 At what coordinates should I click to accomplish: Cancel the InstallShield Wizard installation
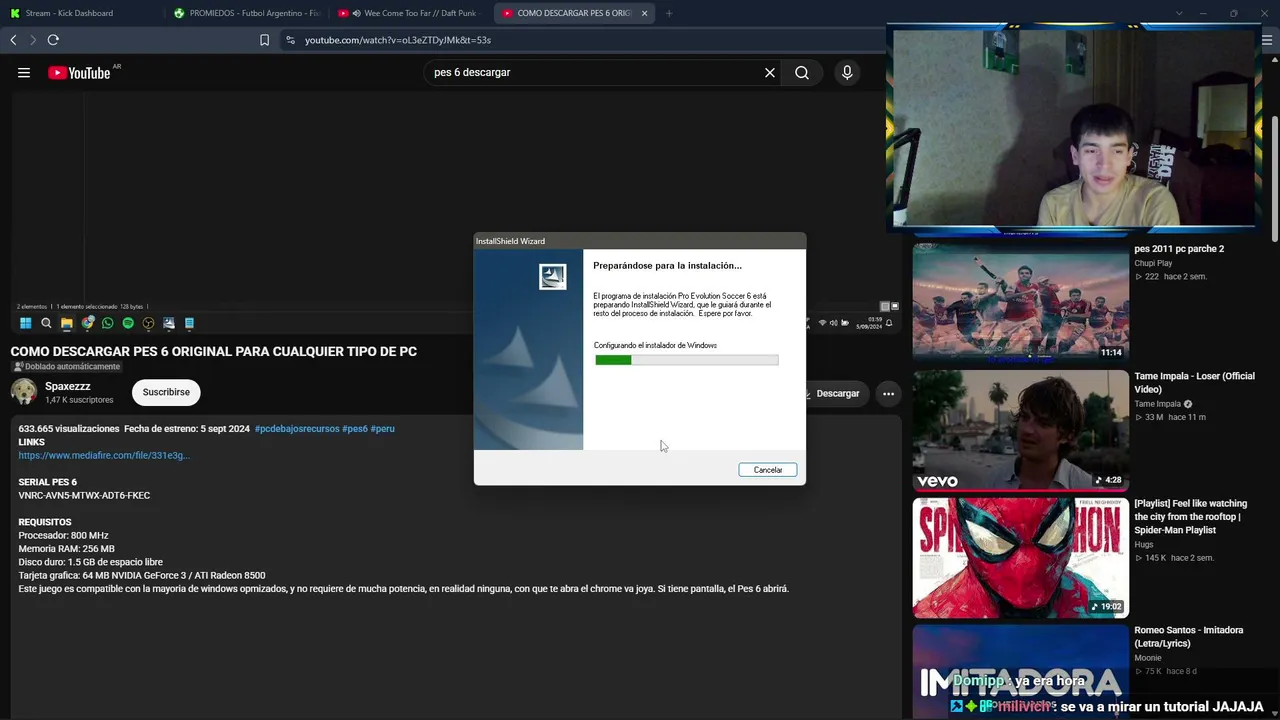[x=768, y=470]
